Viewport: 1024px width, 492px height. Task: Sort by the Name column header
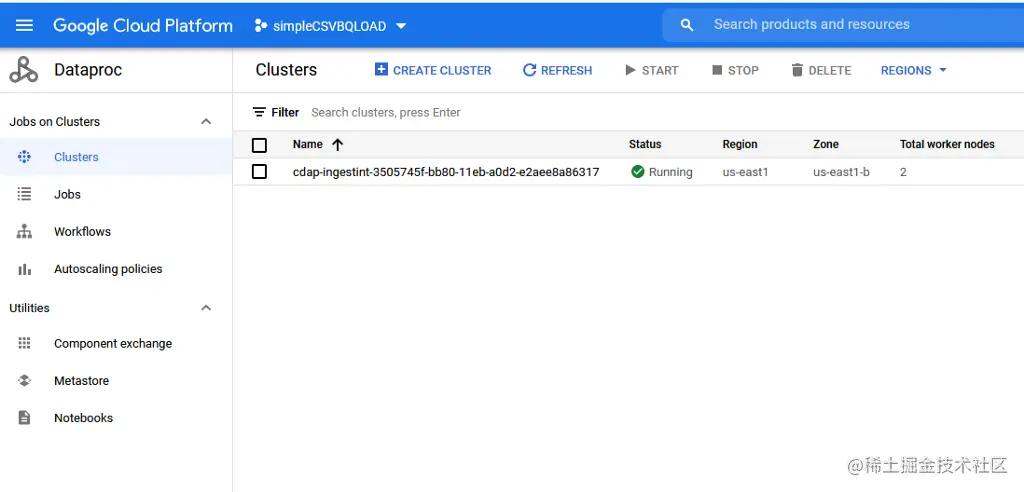click(x=308, y=144)
